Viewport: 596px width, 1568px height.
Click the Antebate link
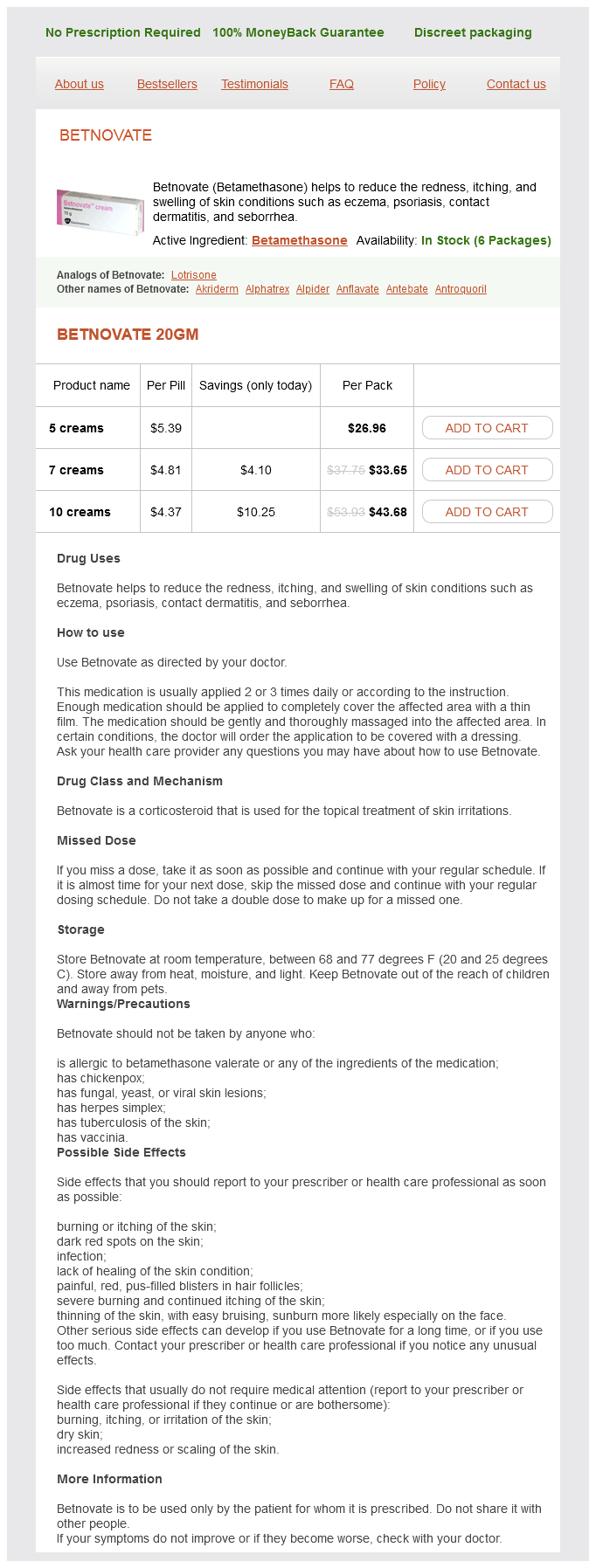coord(407,289)
